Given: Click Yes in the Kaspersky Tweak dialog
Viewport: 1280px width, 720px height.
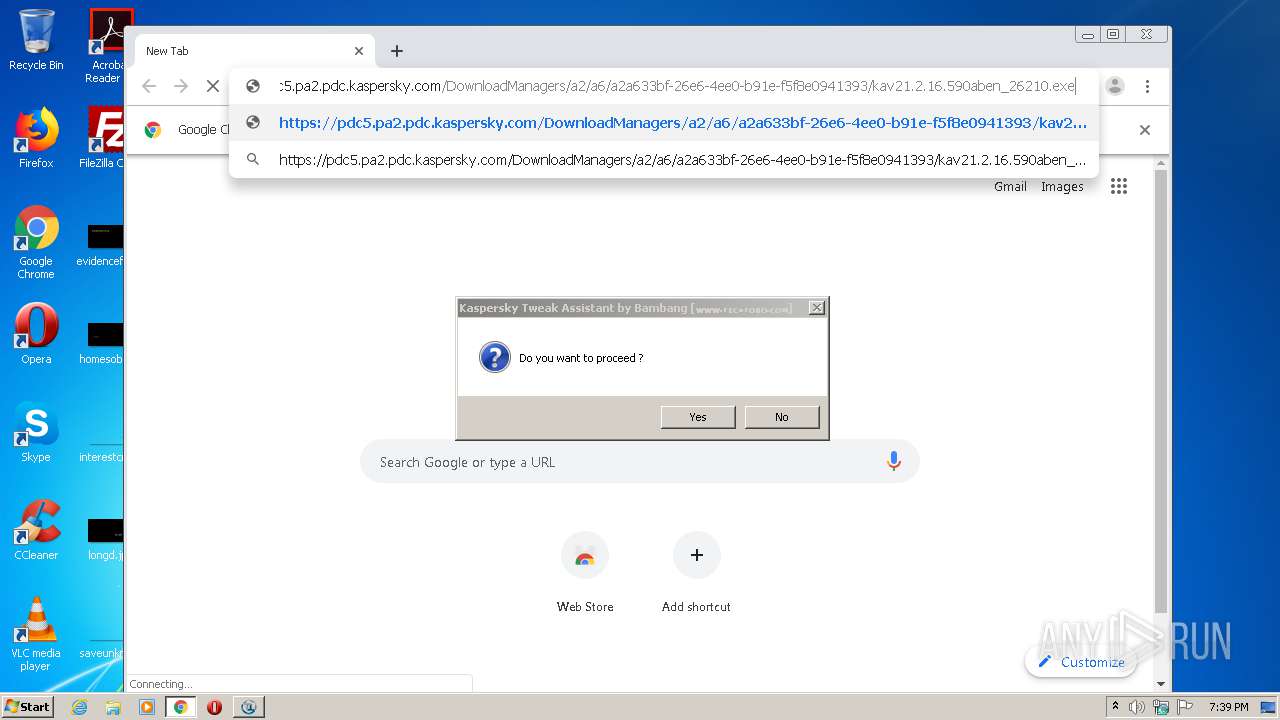Looking at the screenshot, I should 698,417.
